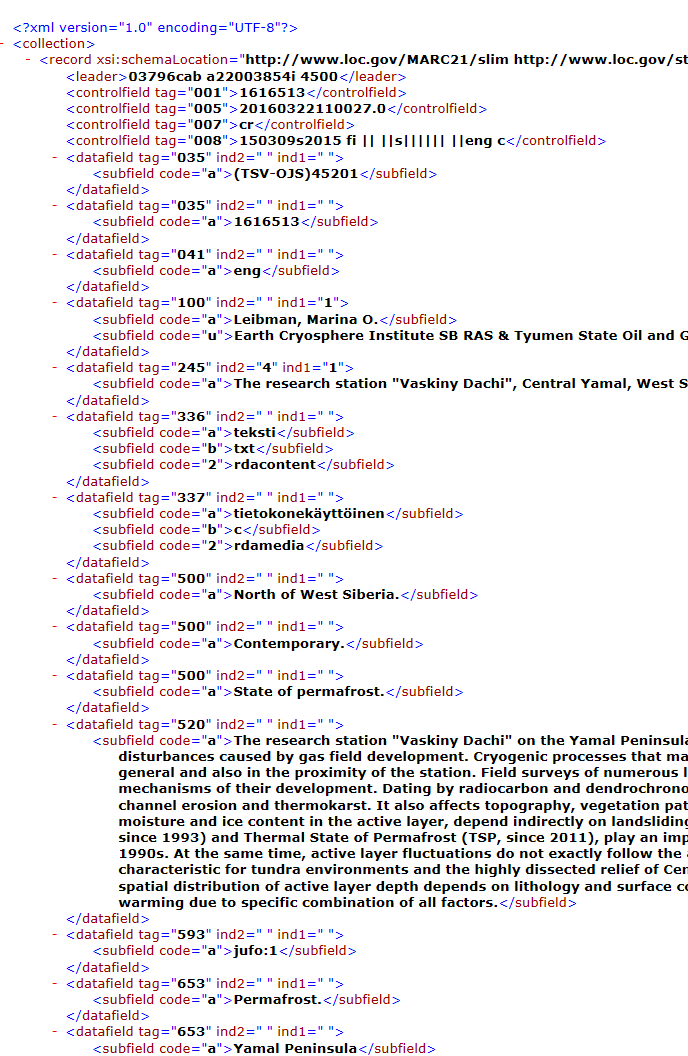
Task: Click the Earth Cryosphere Institute affiliation text
Action: (460, 335)
